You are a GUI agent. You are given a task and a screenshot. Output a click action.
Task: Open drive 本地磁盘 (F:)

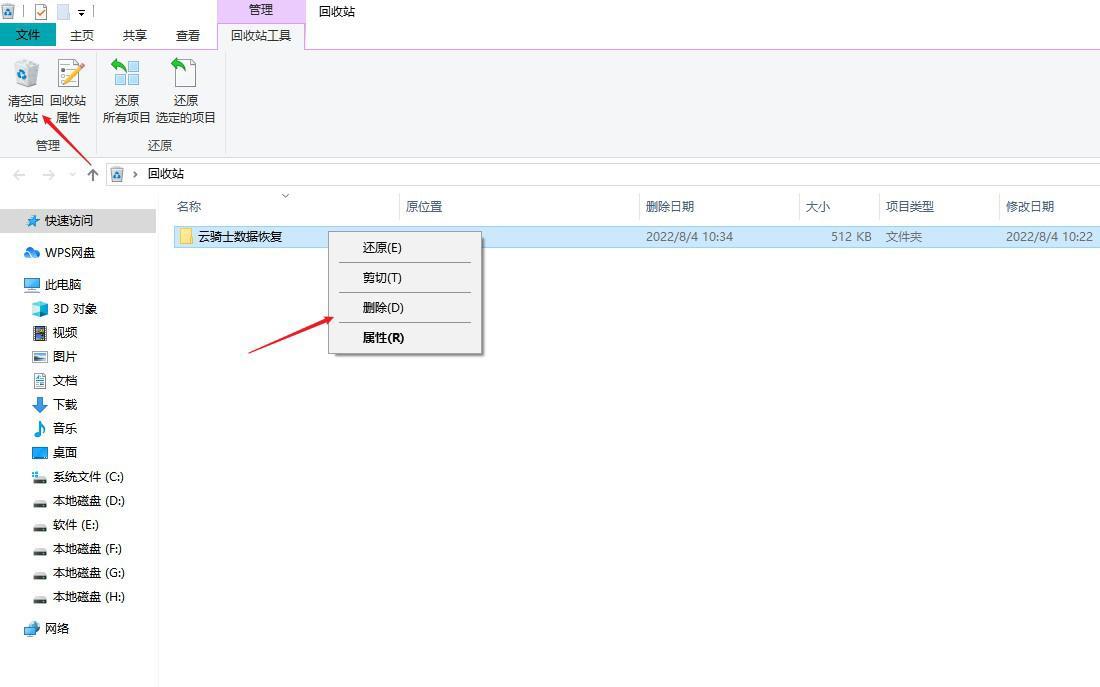click(87, 549)
